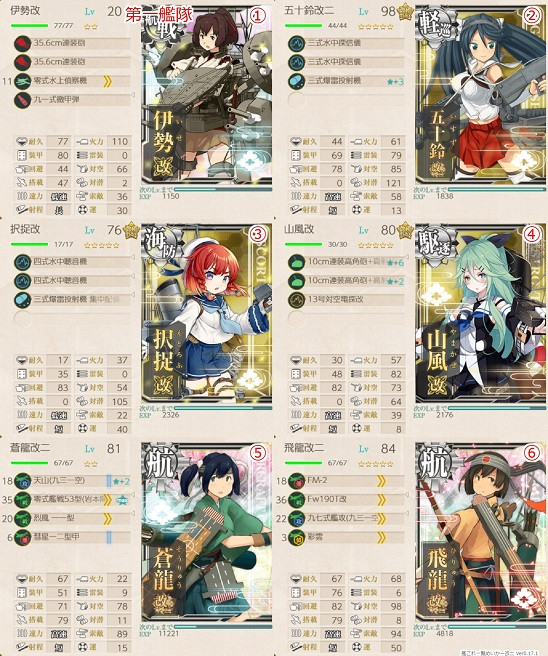Click Yamakaze's first 10cm high-angle gun slot
The width and height of the screenshot is (548, 656).
pyautogui.click(x=346, y=262)
